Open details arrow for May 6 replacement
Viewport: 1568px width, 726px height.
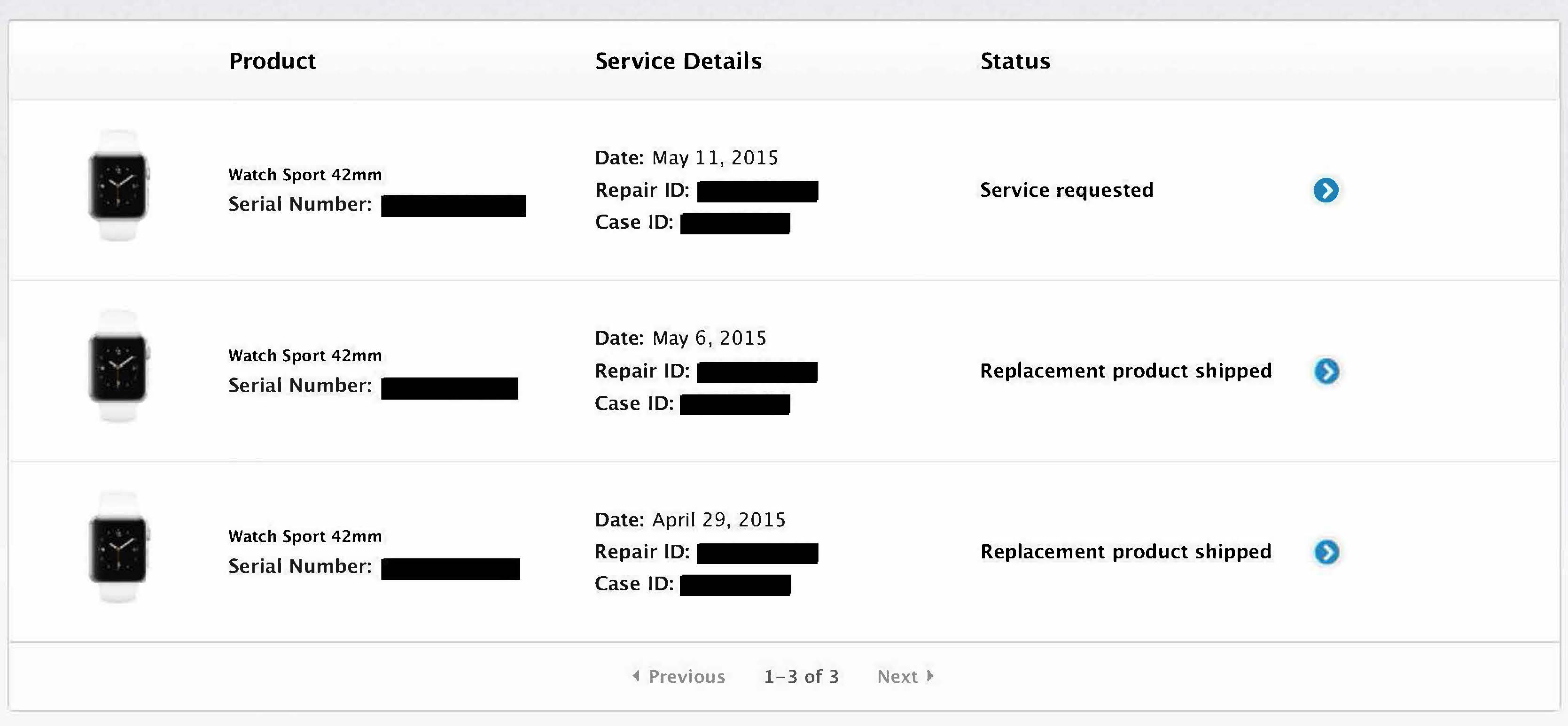[1326, 371]
